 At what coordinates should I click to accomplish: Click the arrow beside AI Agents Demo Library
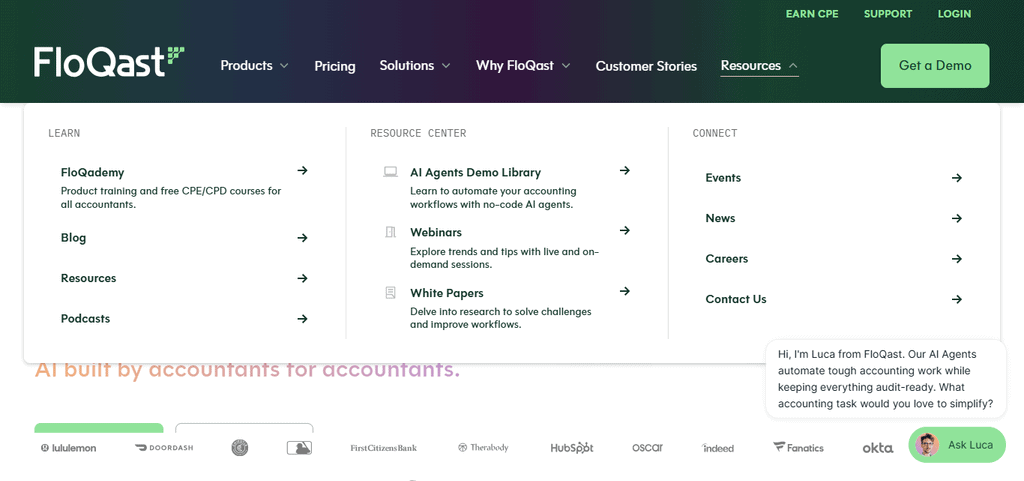625,170
